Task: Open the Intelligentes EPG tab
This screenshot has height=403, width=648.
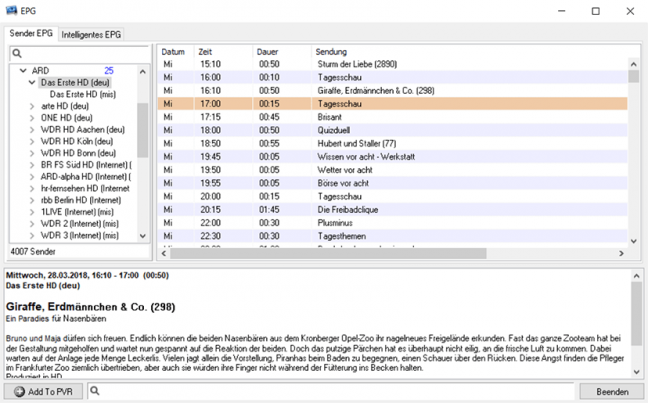Action: tap(91, 35)
